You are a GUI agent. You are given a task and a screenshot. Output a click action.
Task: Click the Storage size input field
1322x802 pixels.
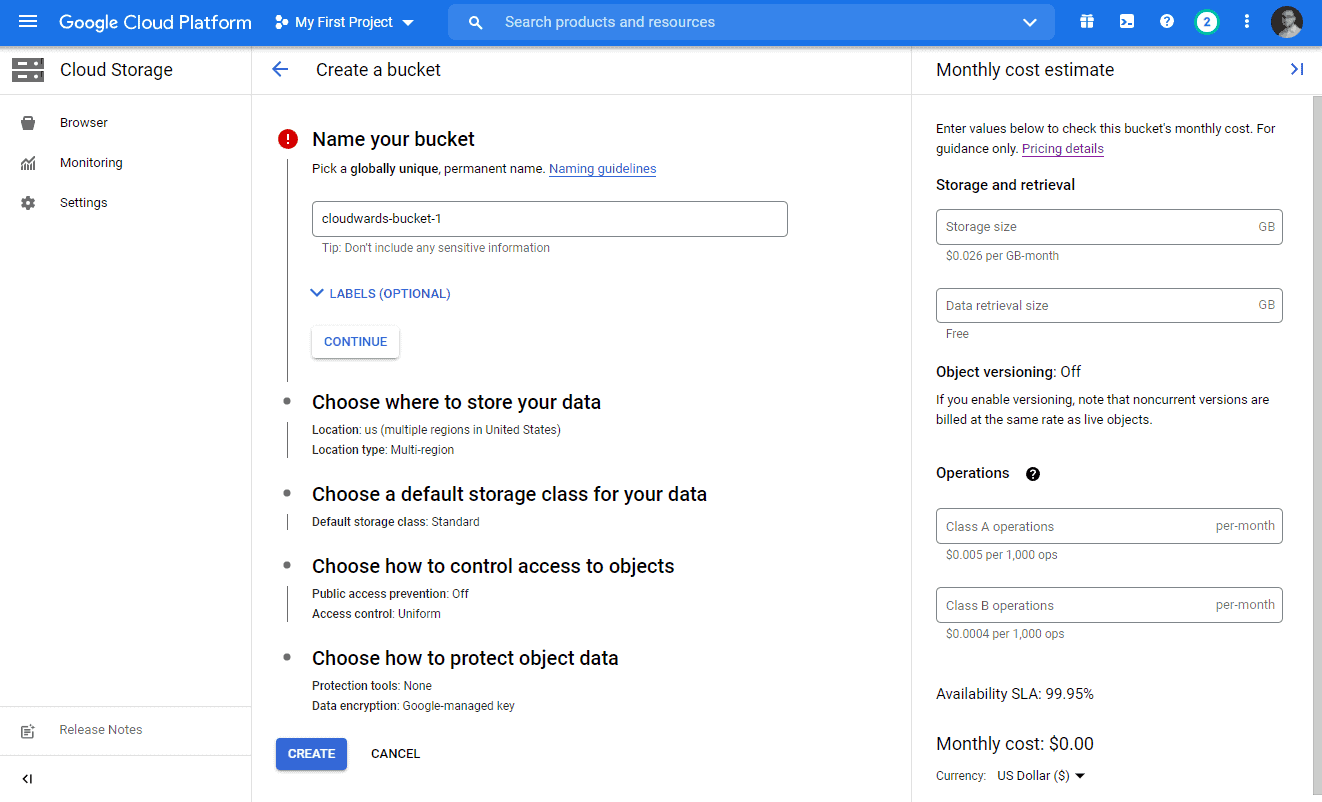tap(1109, 227)
